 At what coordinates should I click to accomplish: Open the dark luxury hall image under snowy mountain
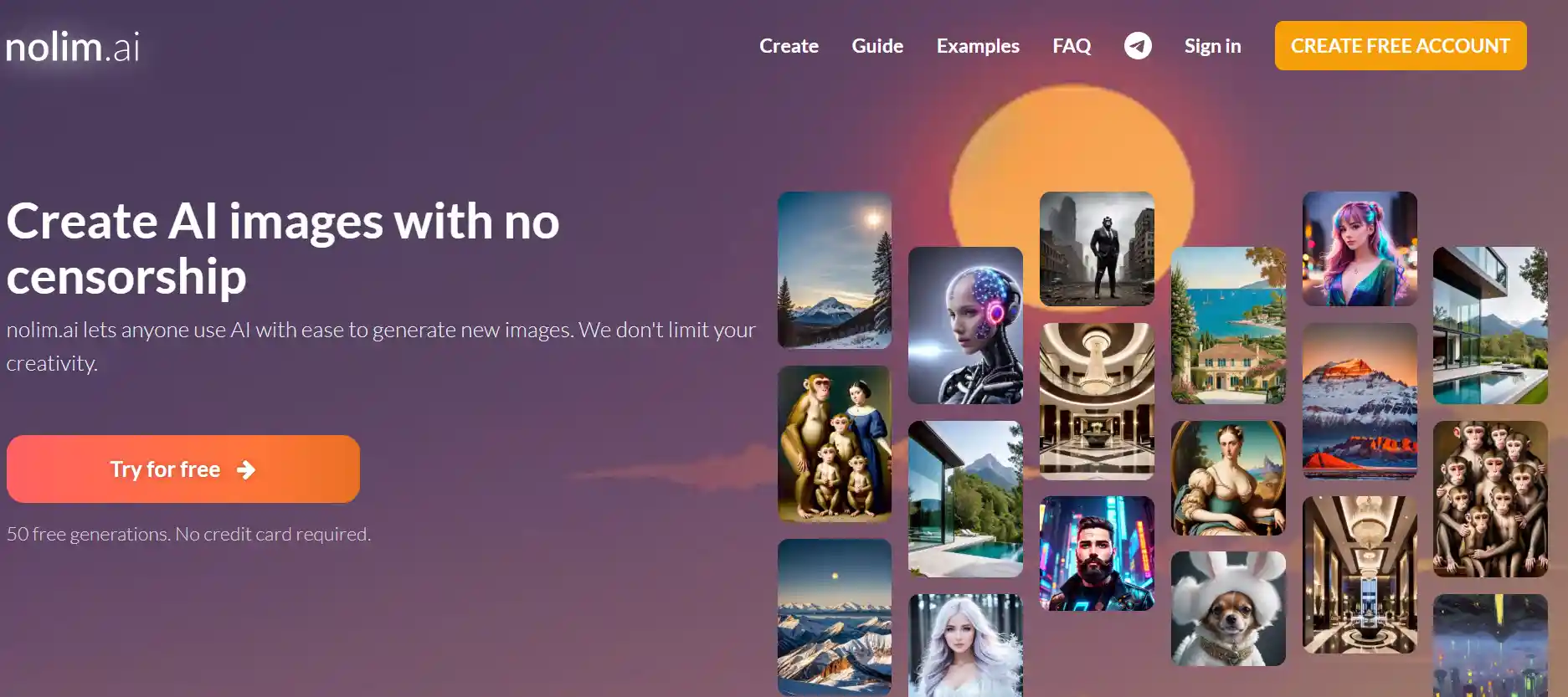point(1360,575)
